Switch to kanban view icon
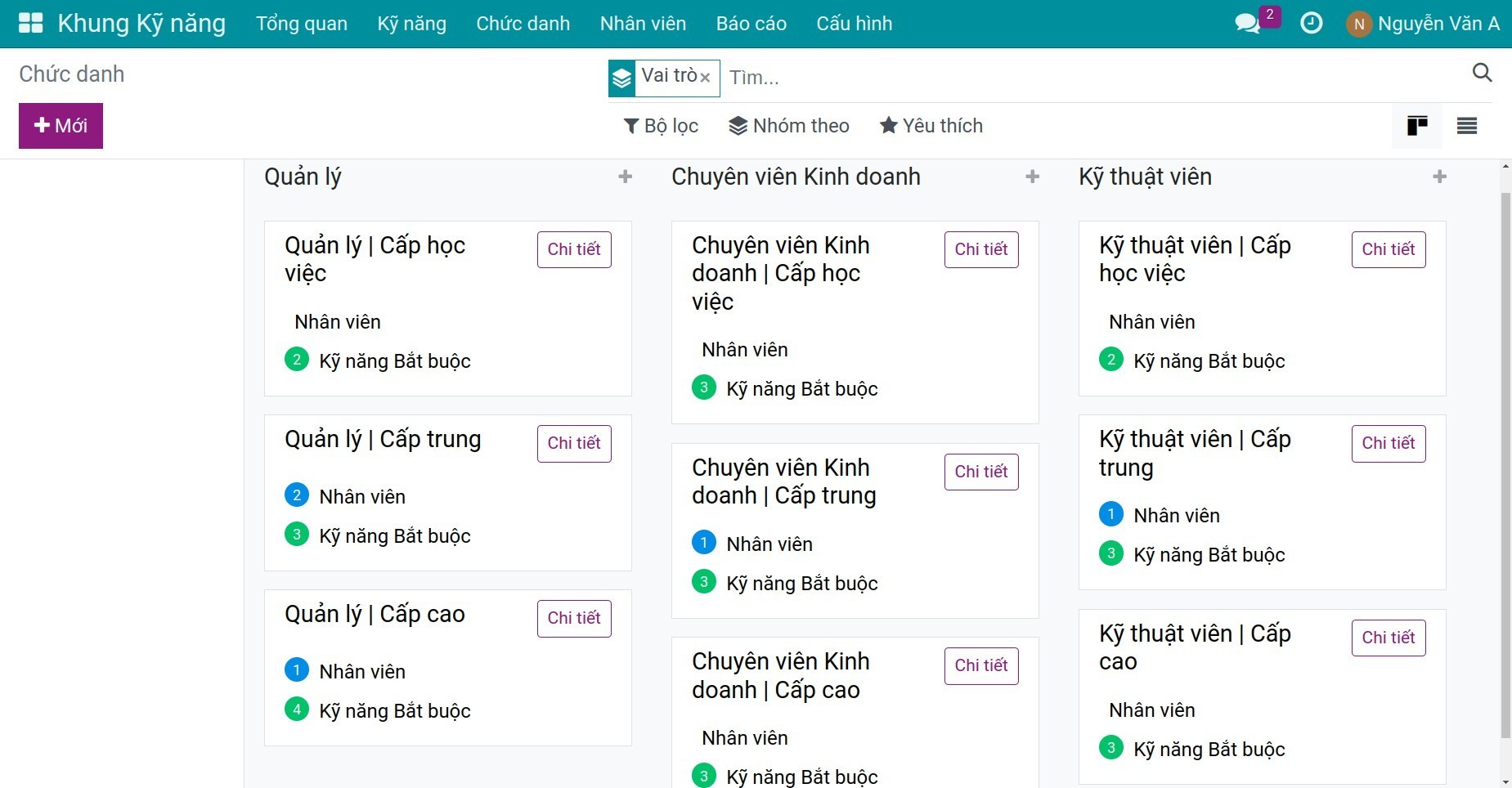Viewport: 1512px width, 788px height. [x=1417, y=126]
